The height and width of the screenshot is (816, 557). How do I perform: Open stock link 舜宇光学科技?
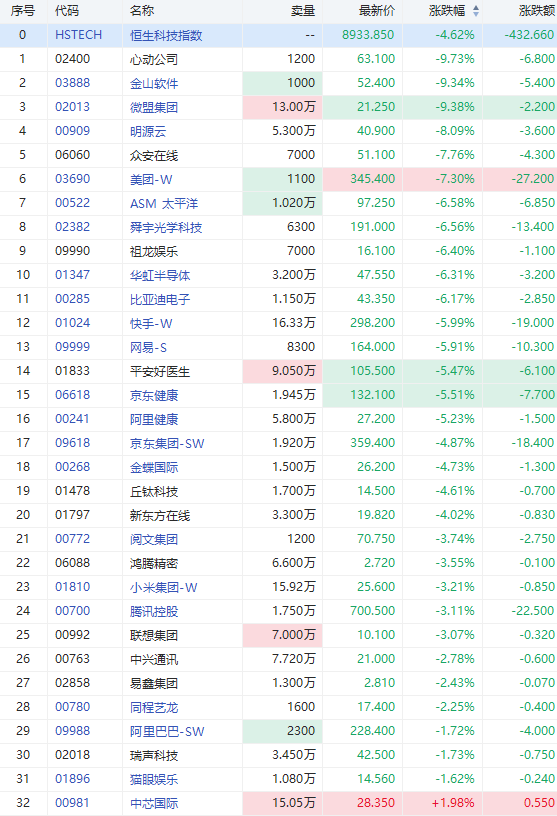coord(166,227)
